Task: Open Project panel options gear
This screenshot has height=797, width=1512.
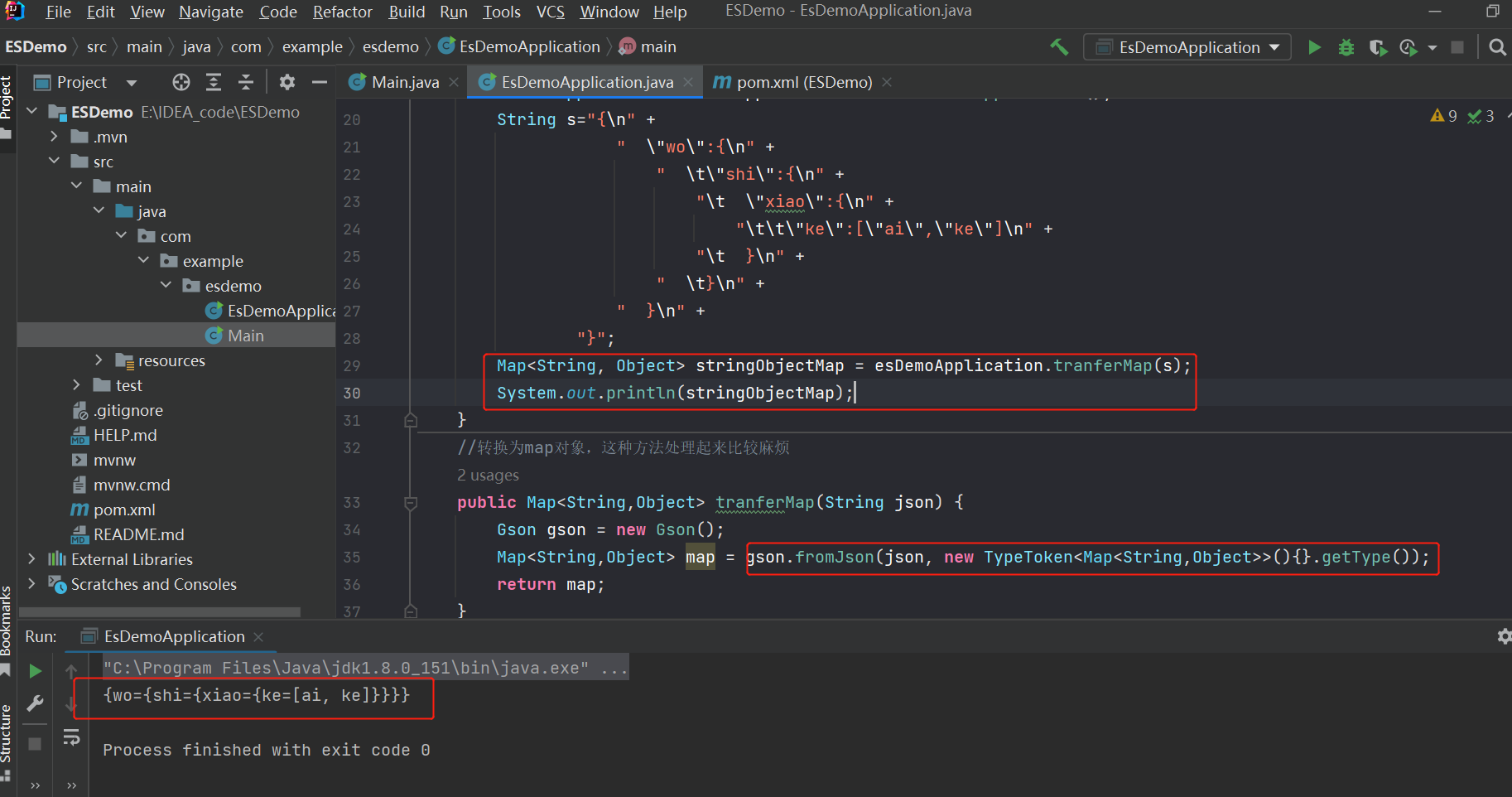Action: pos(287,82)
